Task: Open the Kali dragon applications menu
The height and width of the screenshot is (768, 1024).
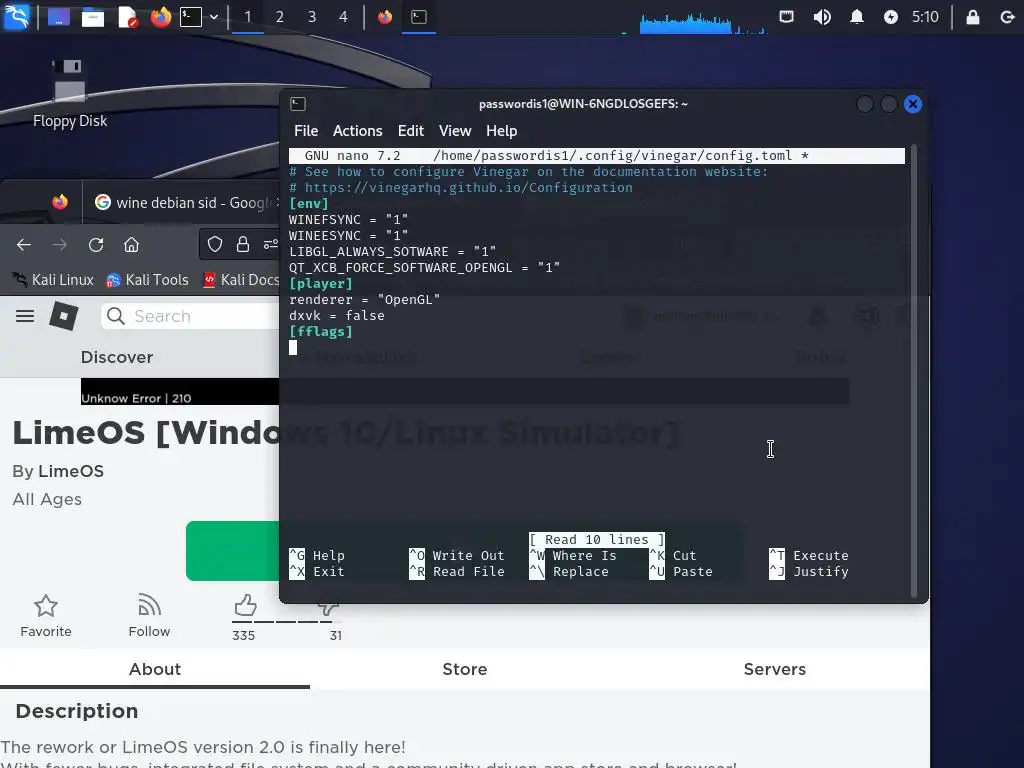Action: (x=16, y=16)
